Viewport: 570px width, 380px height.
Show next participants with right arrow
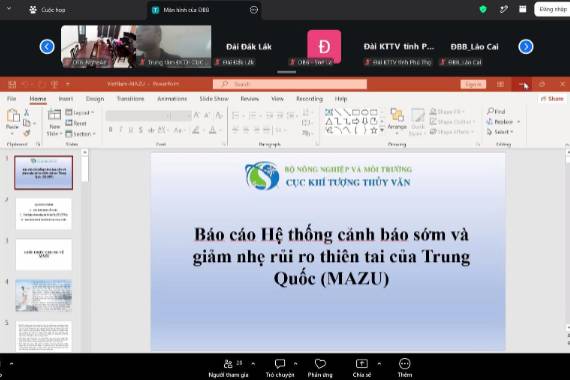pyautogui.click(x=526, y=47)
